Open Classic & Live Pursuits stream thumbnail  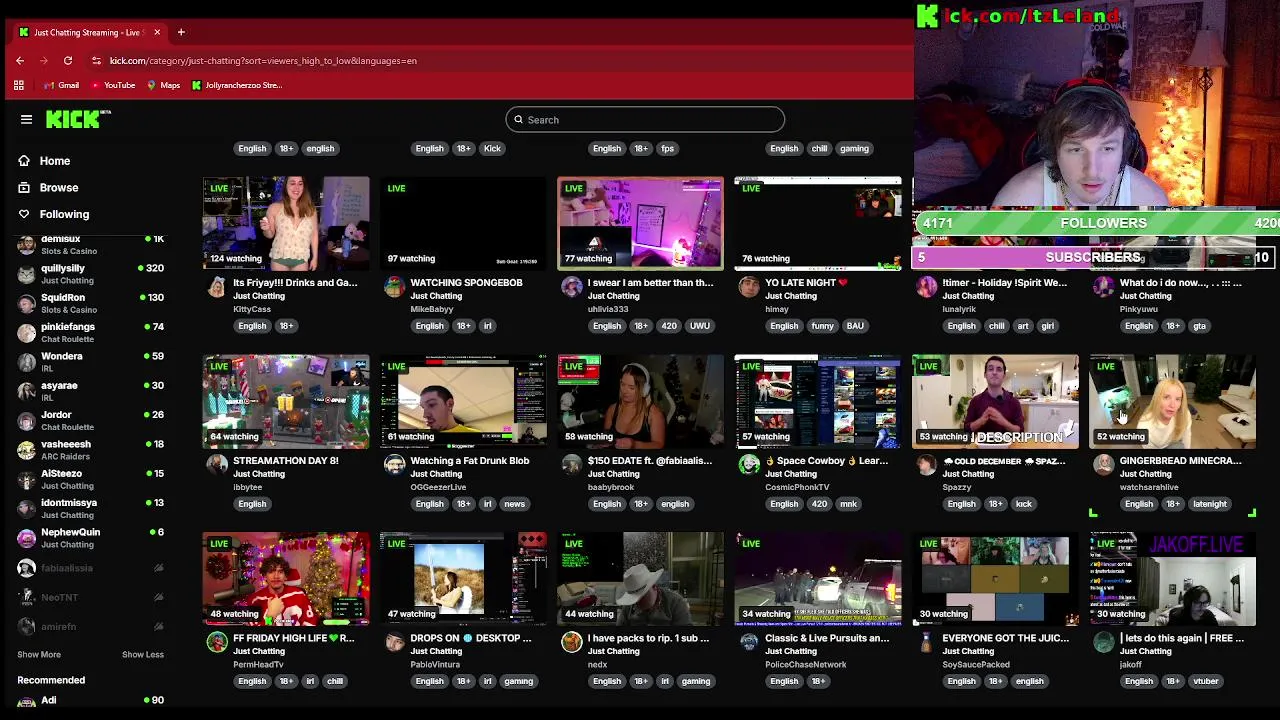point(818,579)
